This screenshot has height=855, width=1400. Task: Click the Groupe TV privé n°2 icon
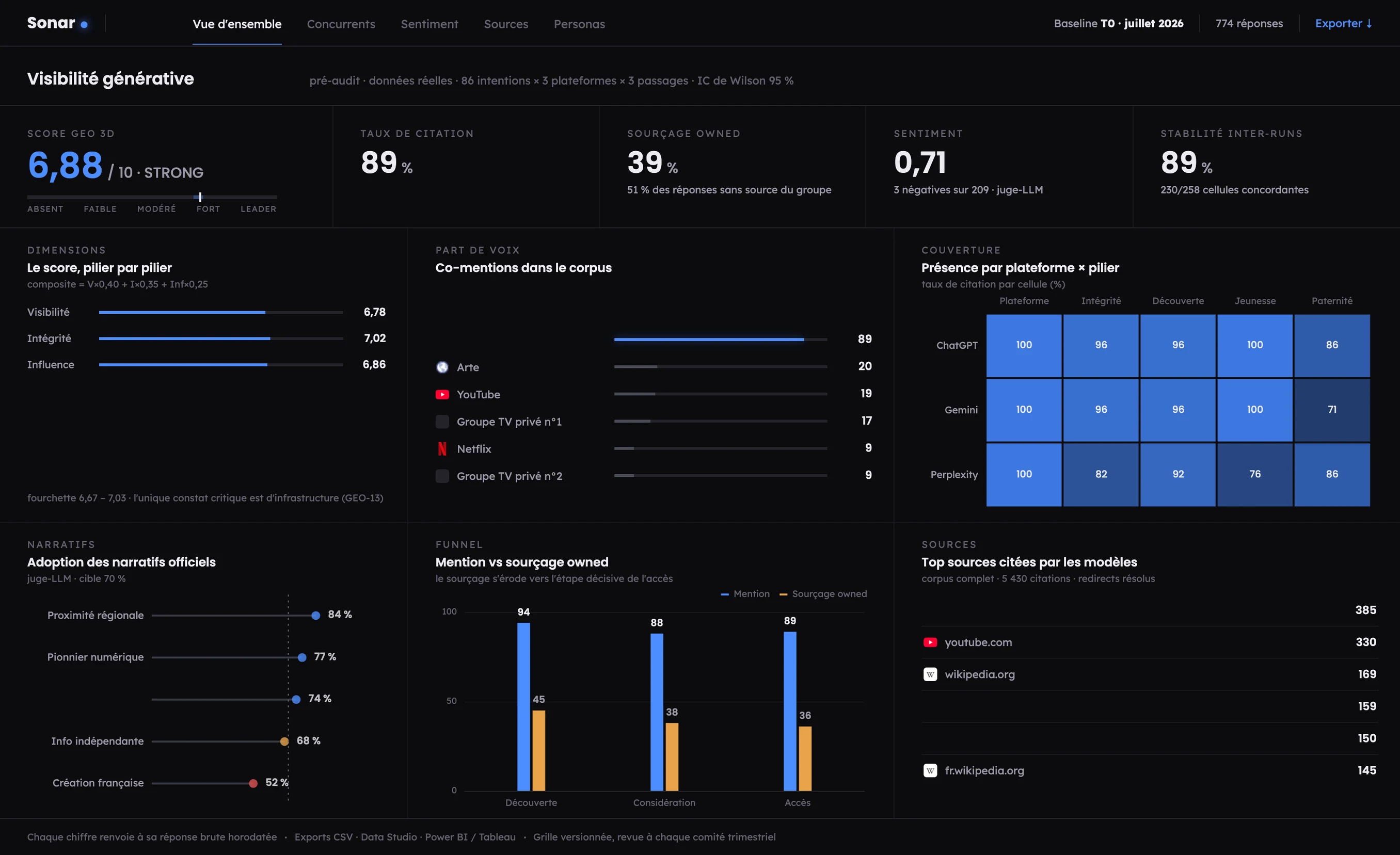(x=442, y=476)
